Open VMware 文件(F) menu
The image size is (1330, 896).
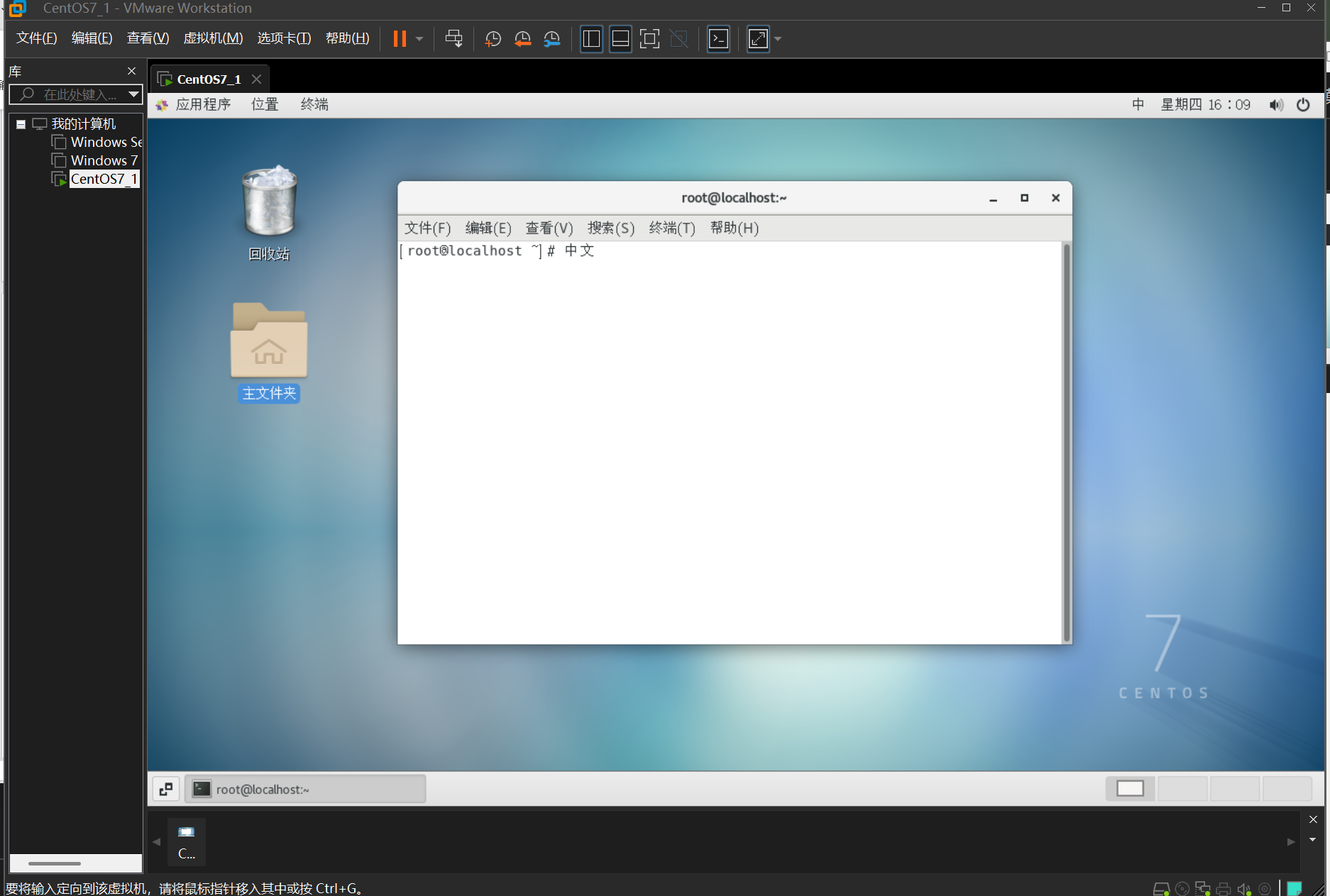(36, 38)
